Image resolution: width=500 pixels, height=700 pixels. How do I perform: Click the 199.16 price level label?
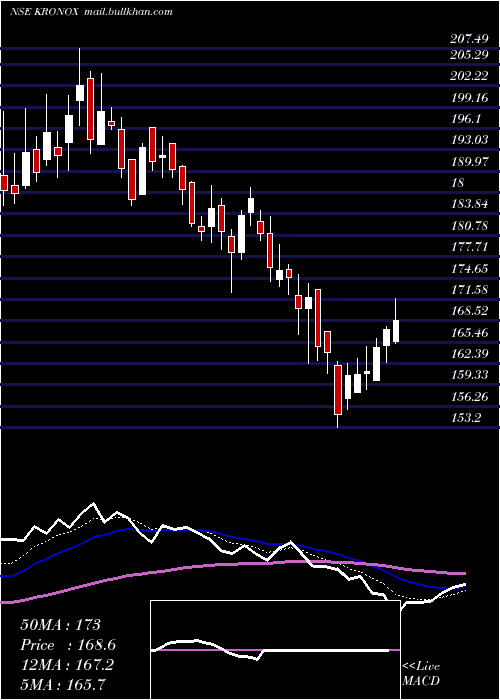469,98
